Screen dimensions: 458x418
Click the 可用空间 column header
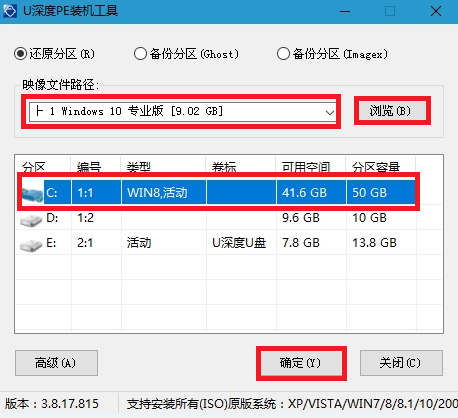(306, 166)
